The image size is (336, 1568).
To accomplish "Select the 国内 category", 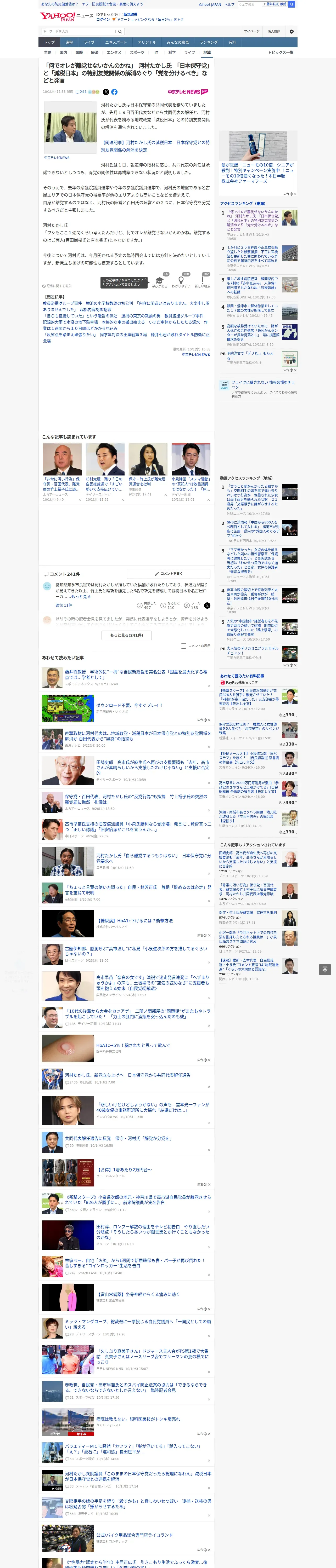I will click(x=63, y=53).
